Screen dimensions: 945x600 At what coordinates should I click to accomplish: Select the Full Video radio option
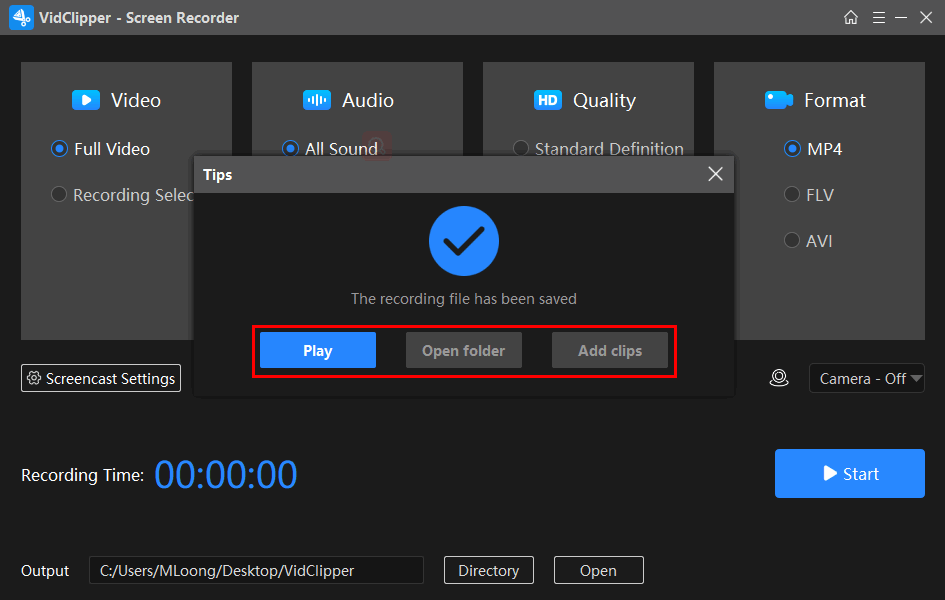coord(60,149)
